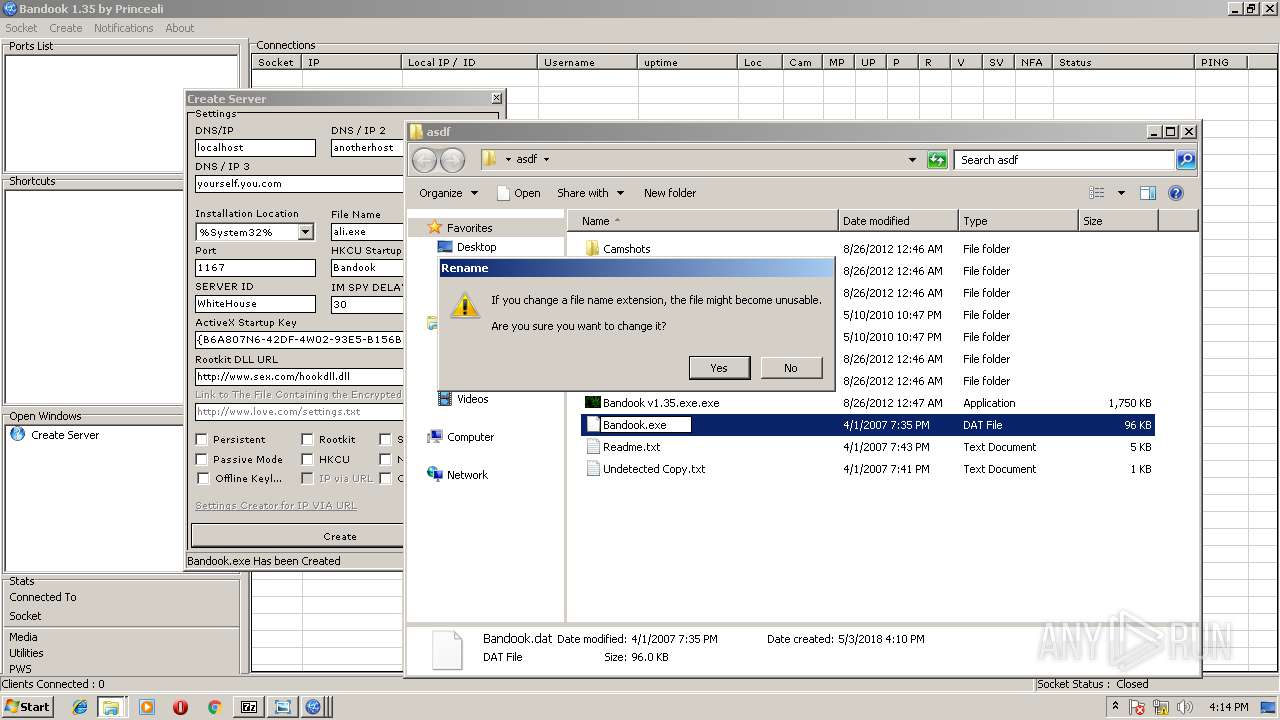Viewport: 1280px width, 720px height.
Task: Open the Socket menu
Action: coord(21,28)
